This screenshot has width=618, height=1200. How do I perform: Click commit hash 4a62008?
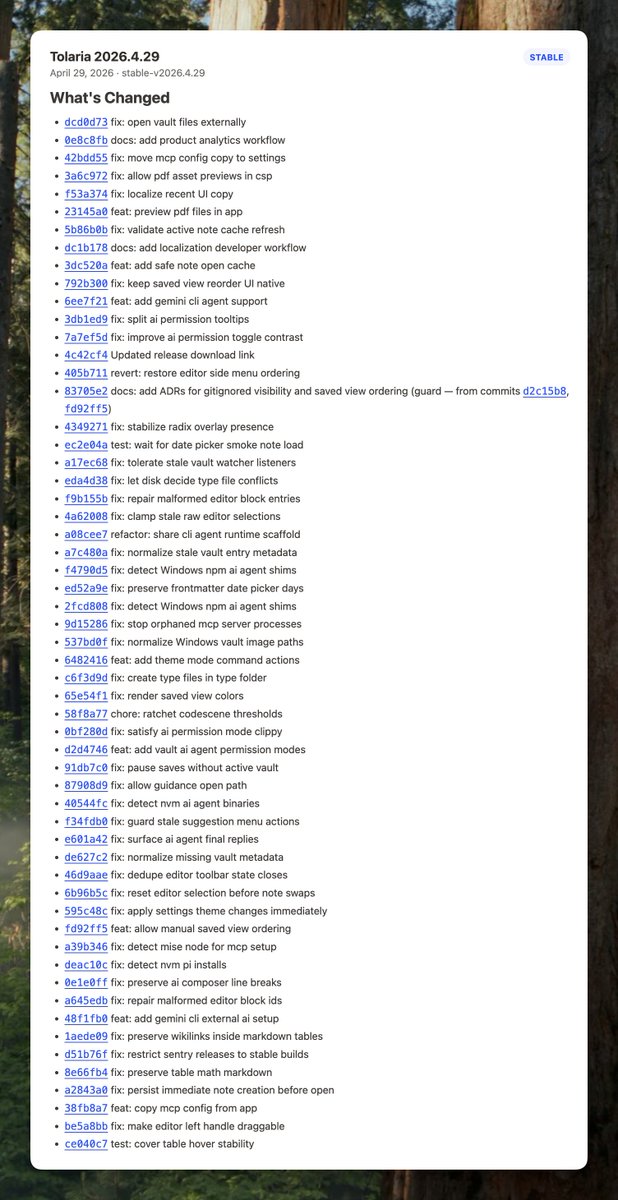(x=86, y=517)
